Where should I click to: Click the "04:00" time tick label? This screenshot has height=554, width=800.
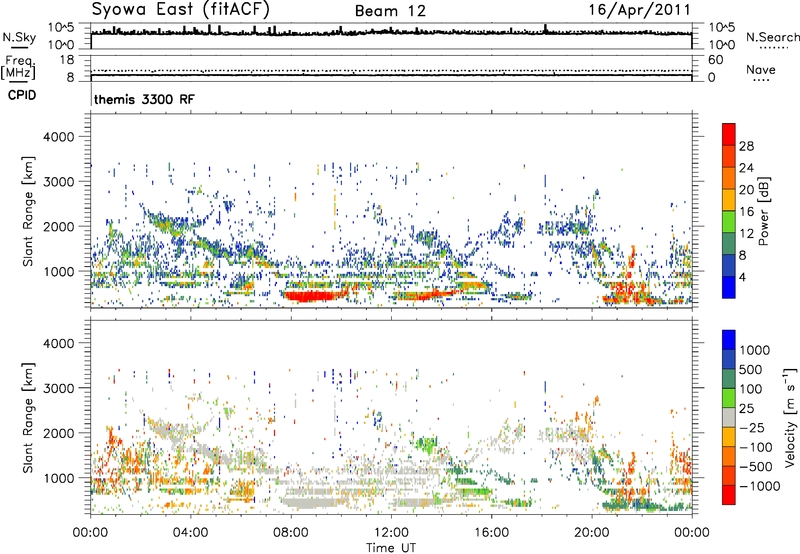click(191, 533)
